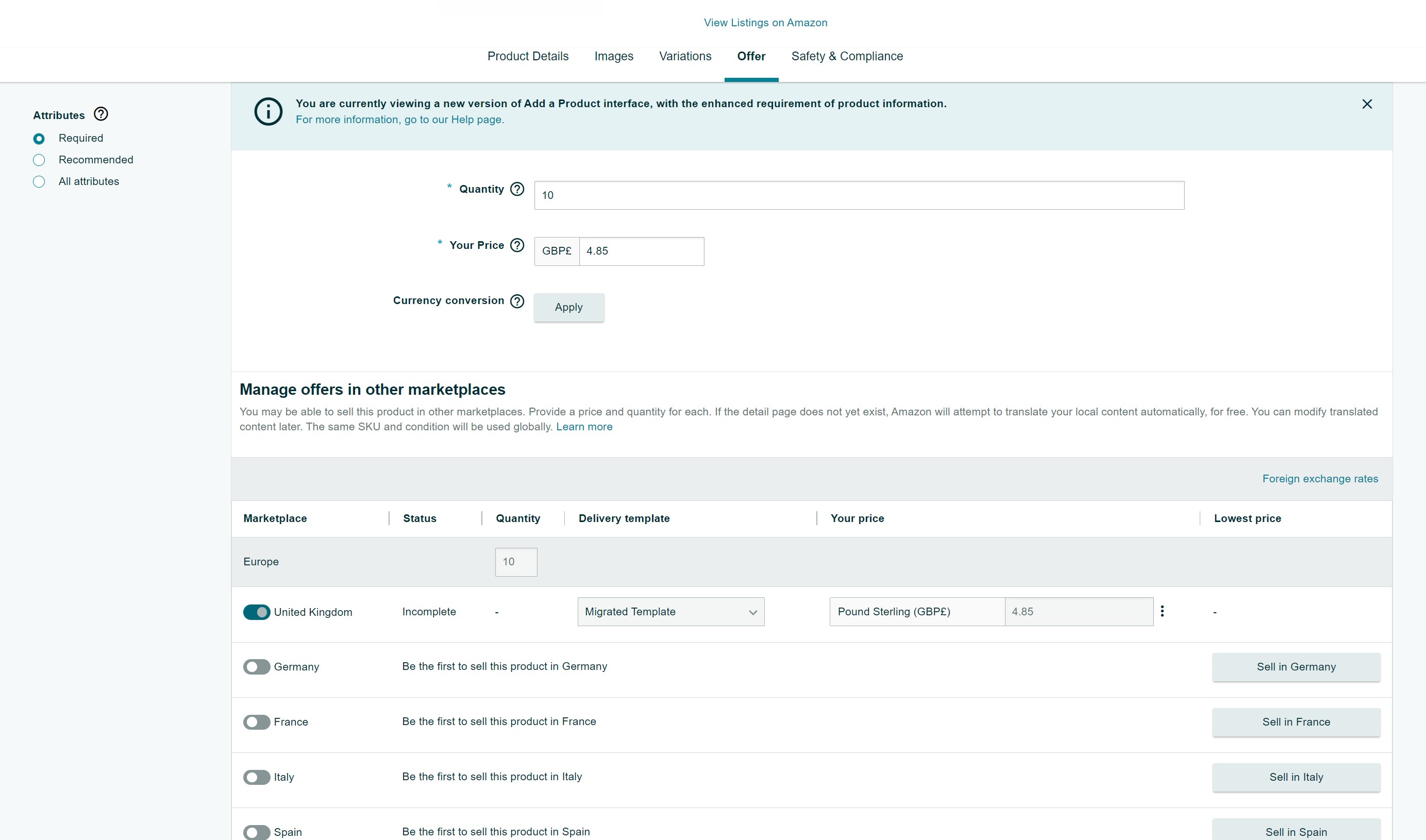Click the info icon in the banner
The width and height of the screenshot is (1426, 840).
pyautogui.click(x=268, y=111)
